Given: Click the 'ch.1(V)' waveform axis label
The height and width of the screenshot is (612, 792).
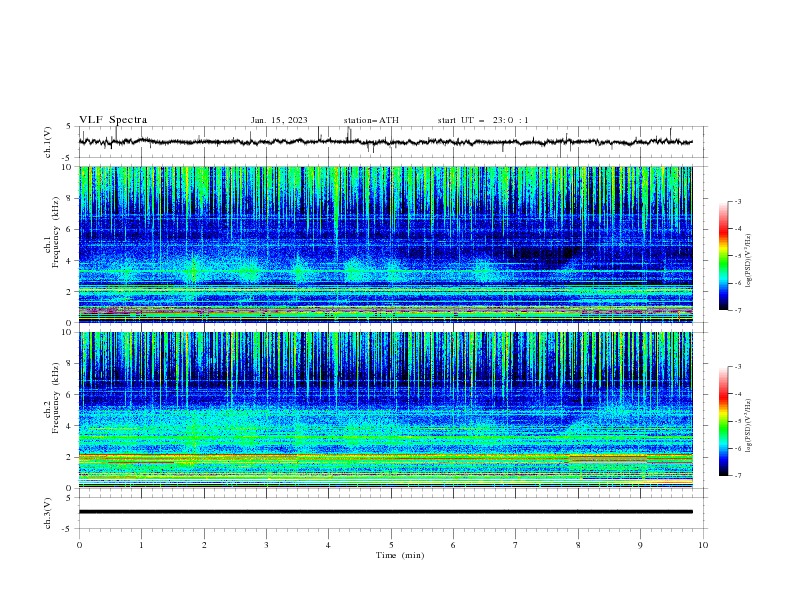Looking at the screenshot, I should coord(48,142).
